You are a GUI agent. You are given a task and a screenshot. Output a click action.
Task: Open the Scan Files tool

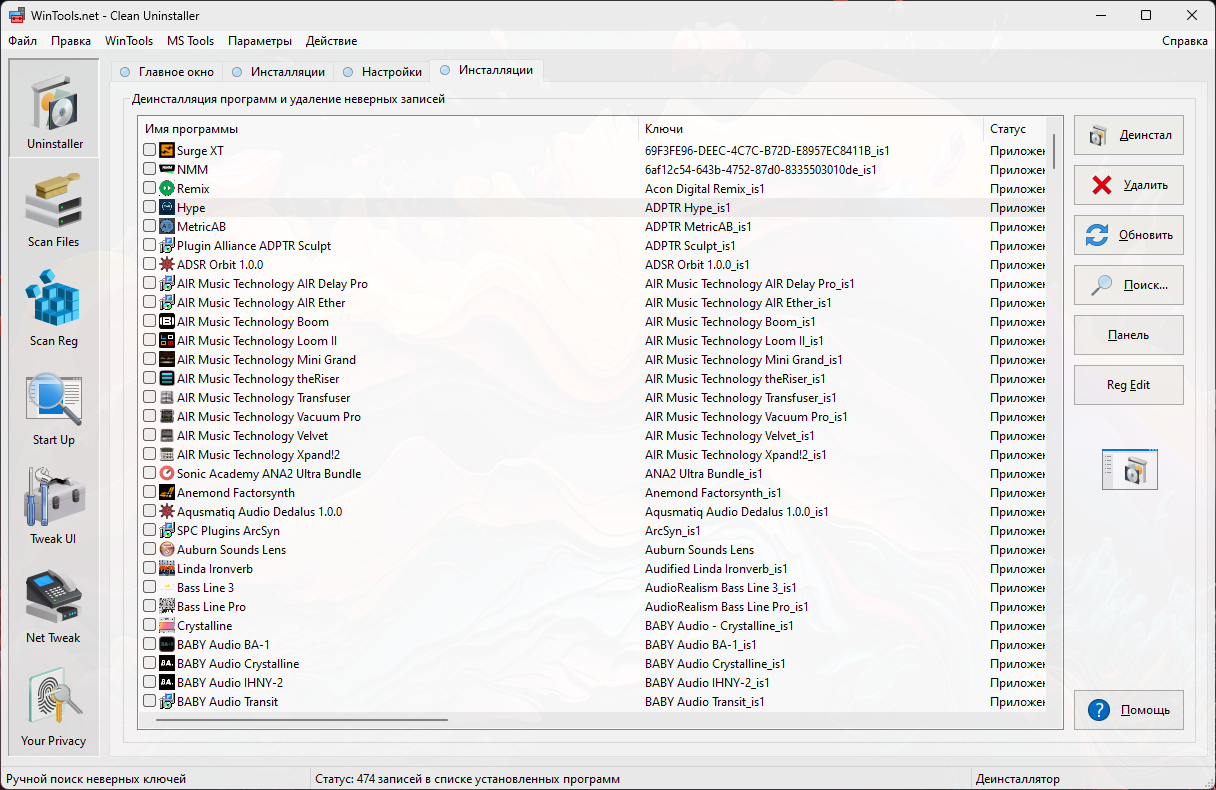[54, 208]
